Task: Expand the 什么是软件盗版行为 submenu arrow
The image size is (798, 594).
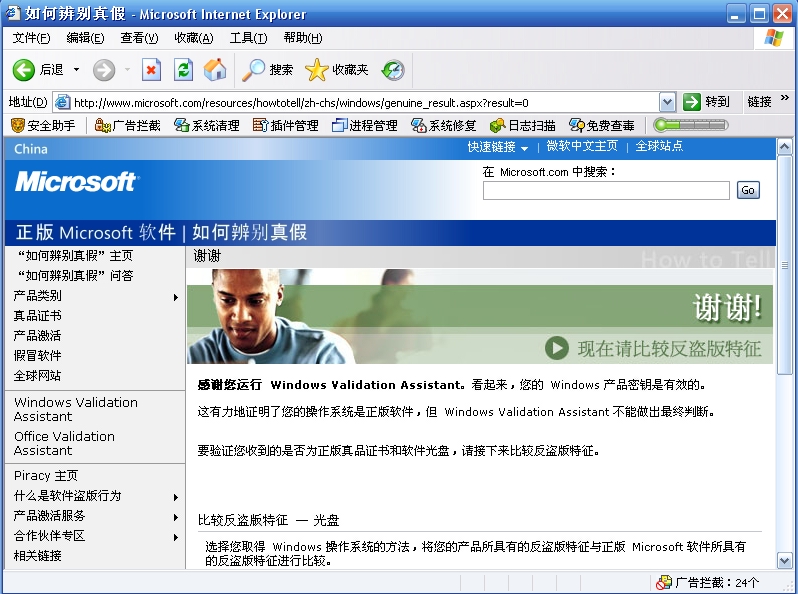Action: pyautogui.click(x=176, y=497)
